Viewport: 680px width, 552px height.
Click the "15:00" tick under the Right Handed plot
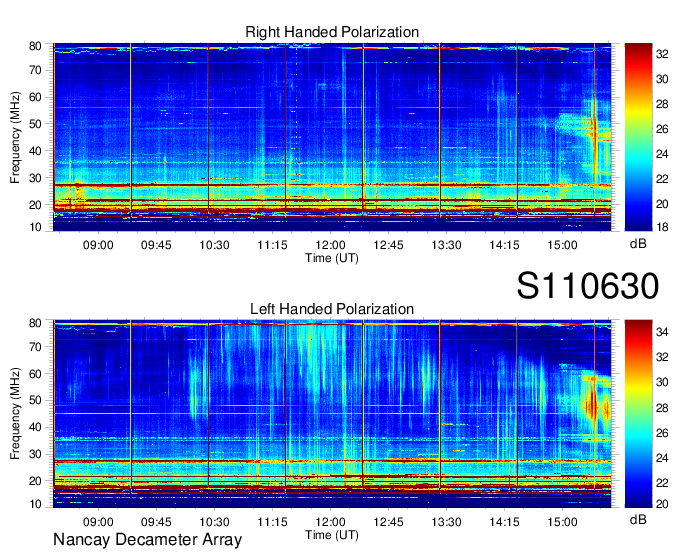point(562,245)
